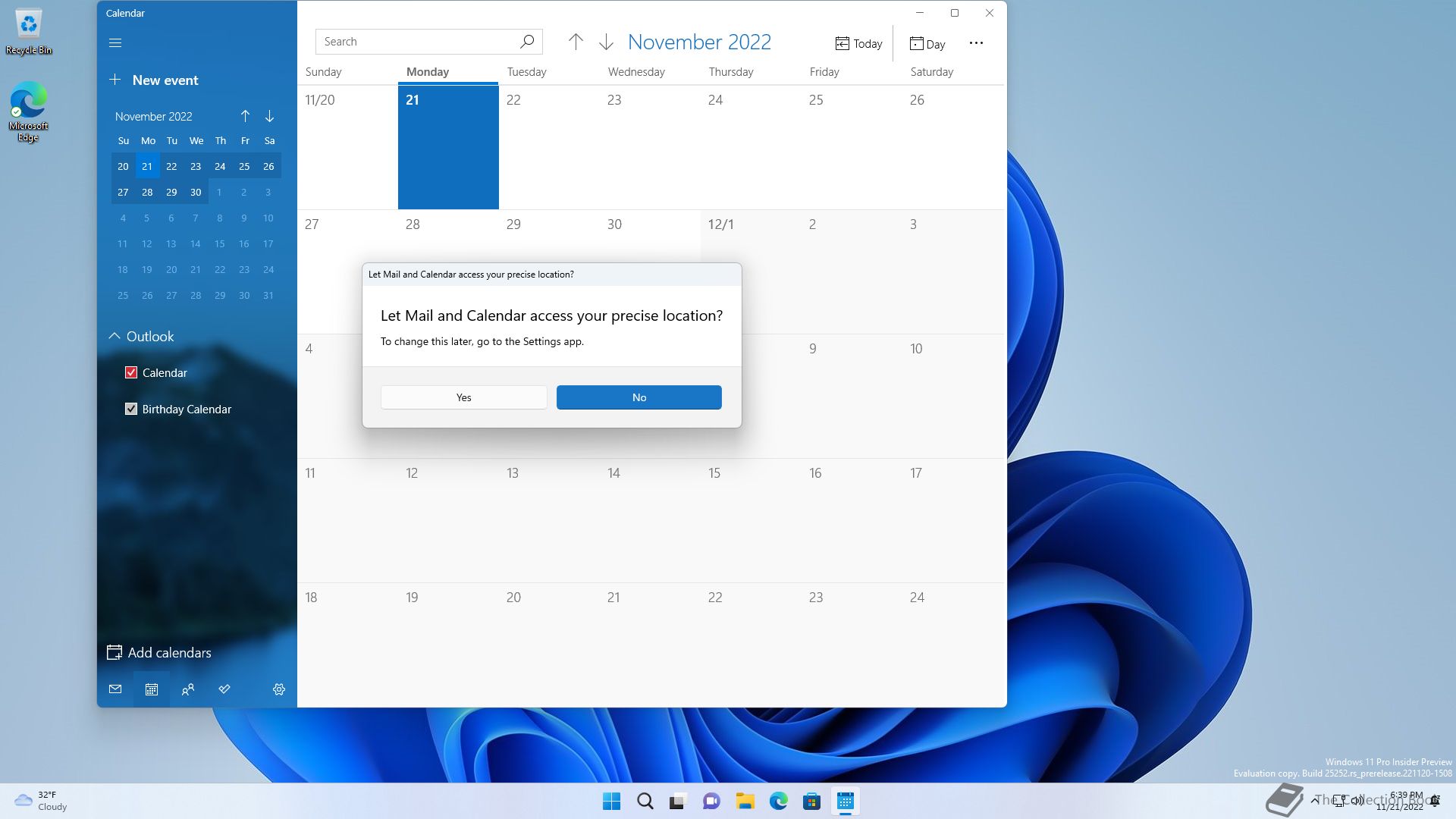This screenshot has width=1456, height=819.
Task: Move mini calendar to next month
Action: [269, 116]
